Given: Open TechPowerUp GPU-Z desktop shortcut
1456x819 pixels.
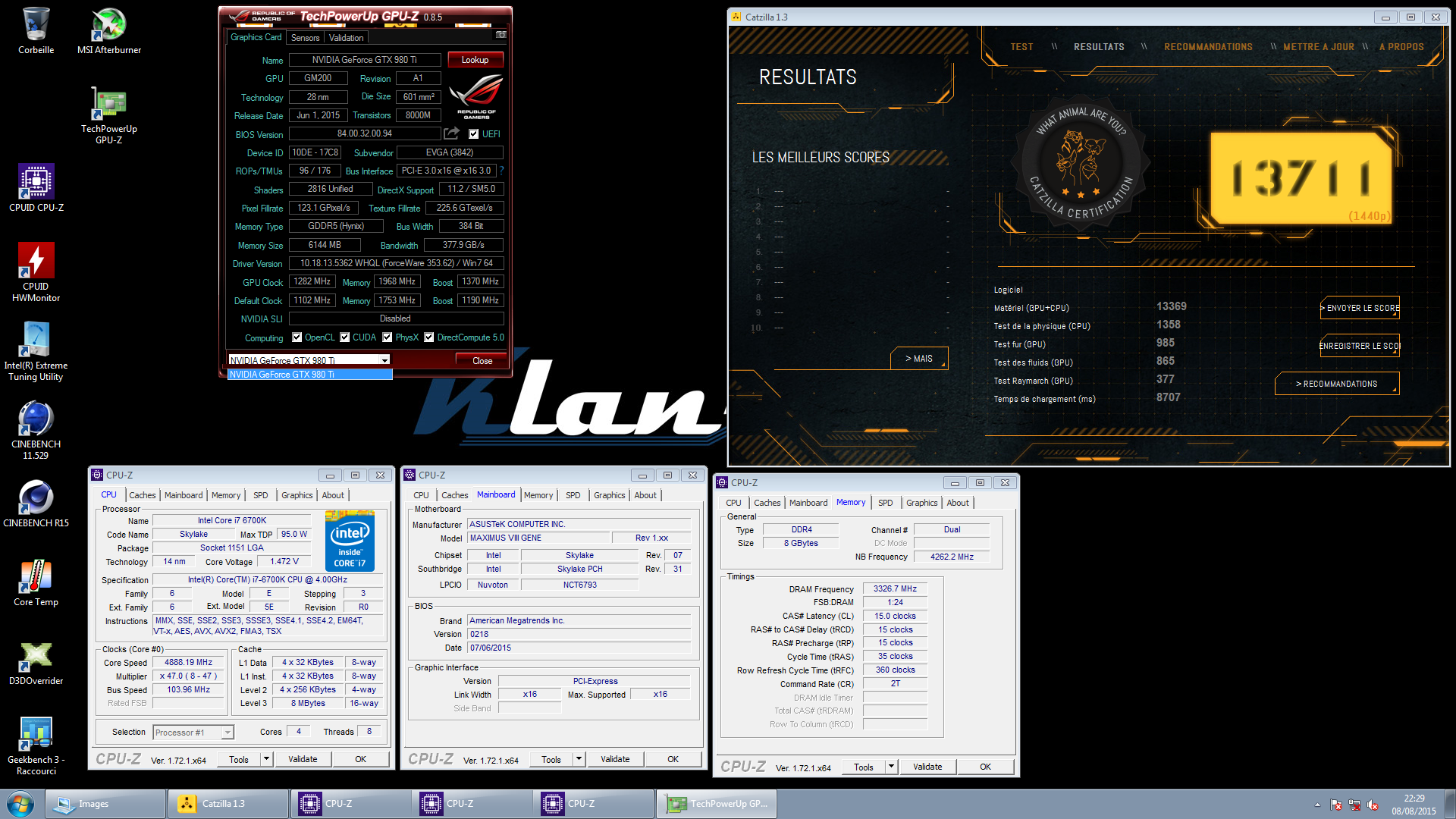Looking at the screenshot, I should click(x=109, y=114).
